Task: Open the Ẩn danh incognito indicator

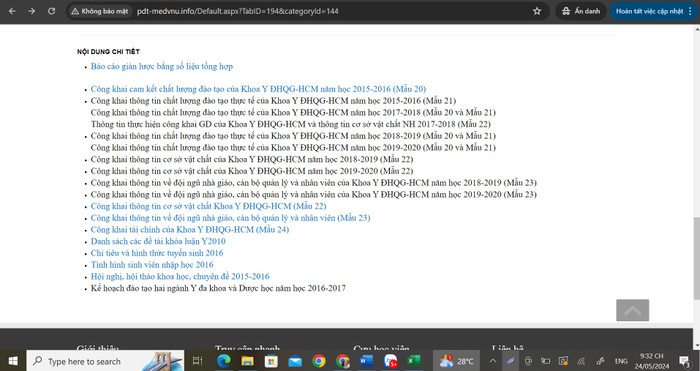Action: point(581,11)
